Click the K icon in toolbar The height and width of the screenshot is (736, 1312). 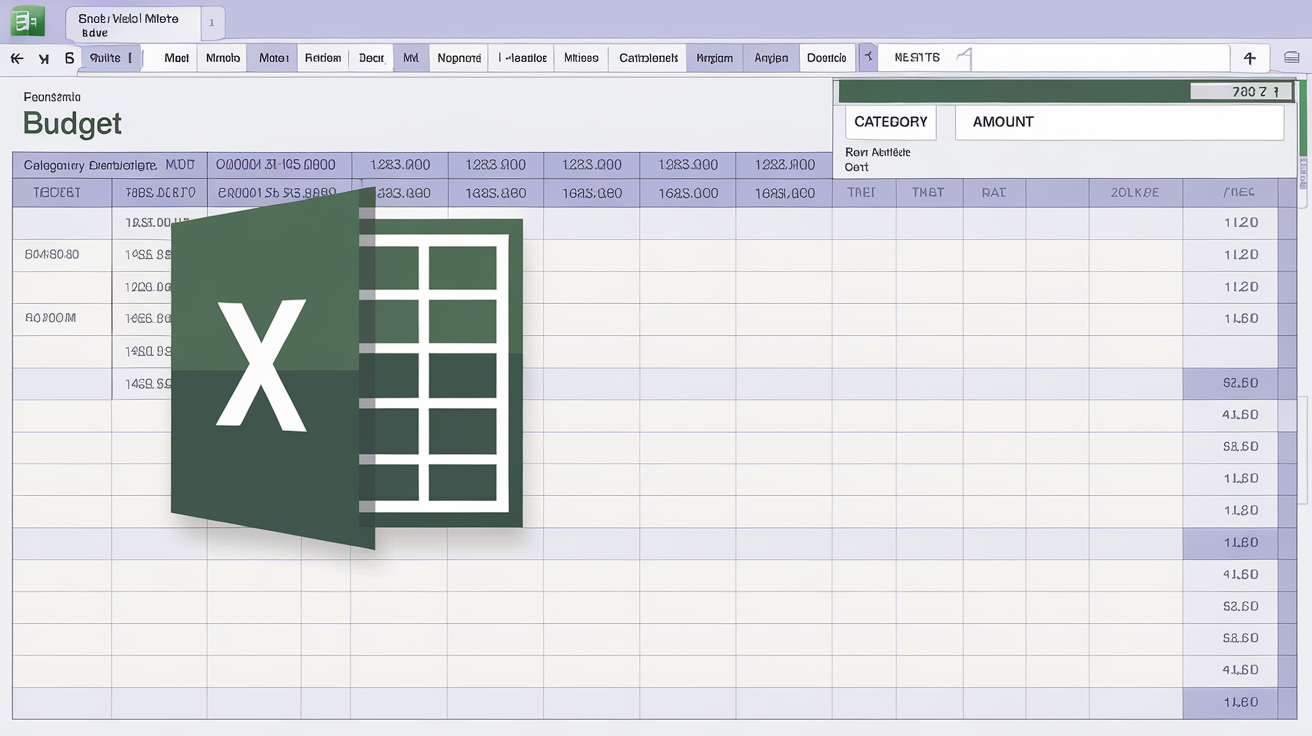click(x=43, y=59)
